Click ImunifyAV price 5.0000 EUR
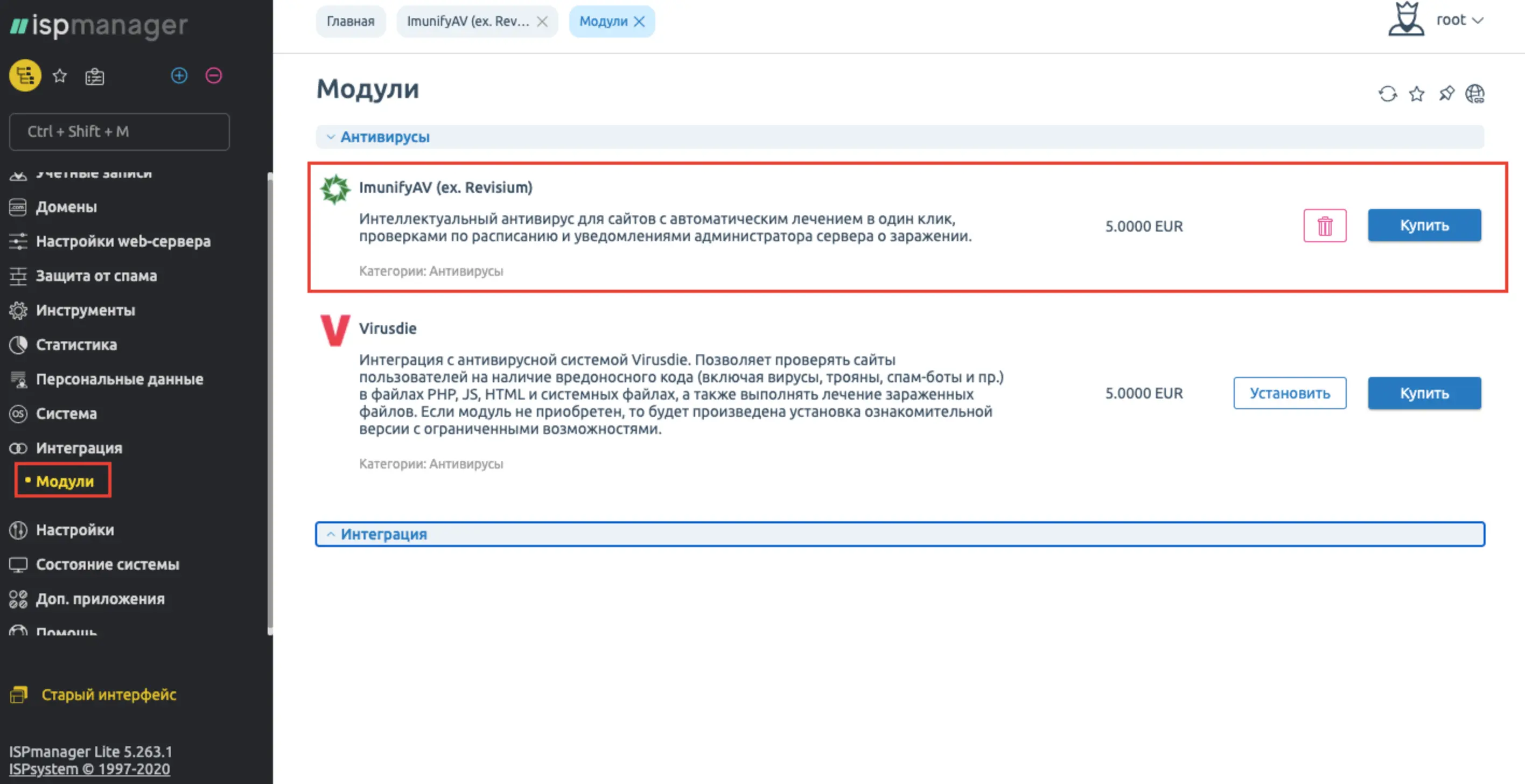 tap(1144, 226)
